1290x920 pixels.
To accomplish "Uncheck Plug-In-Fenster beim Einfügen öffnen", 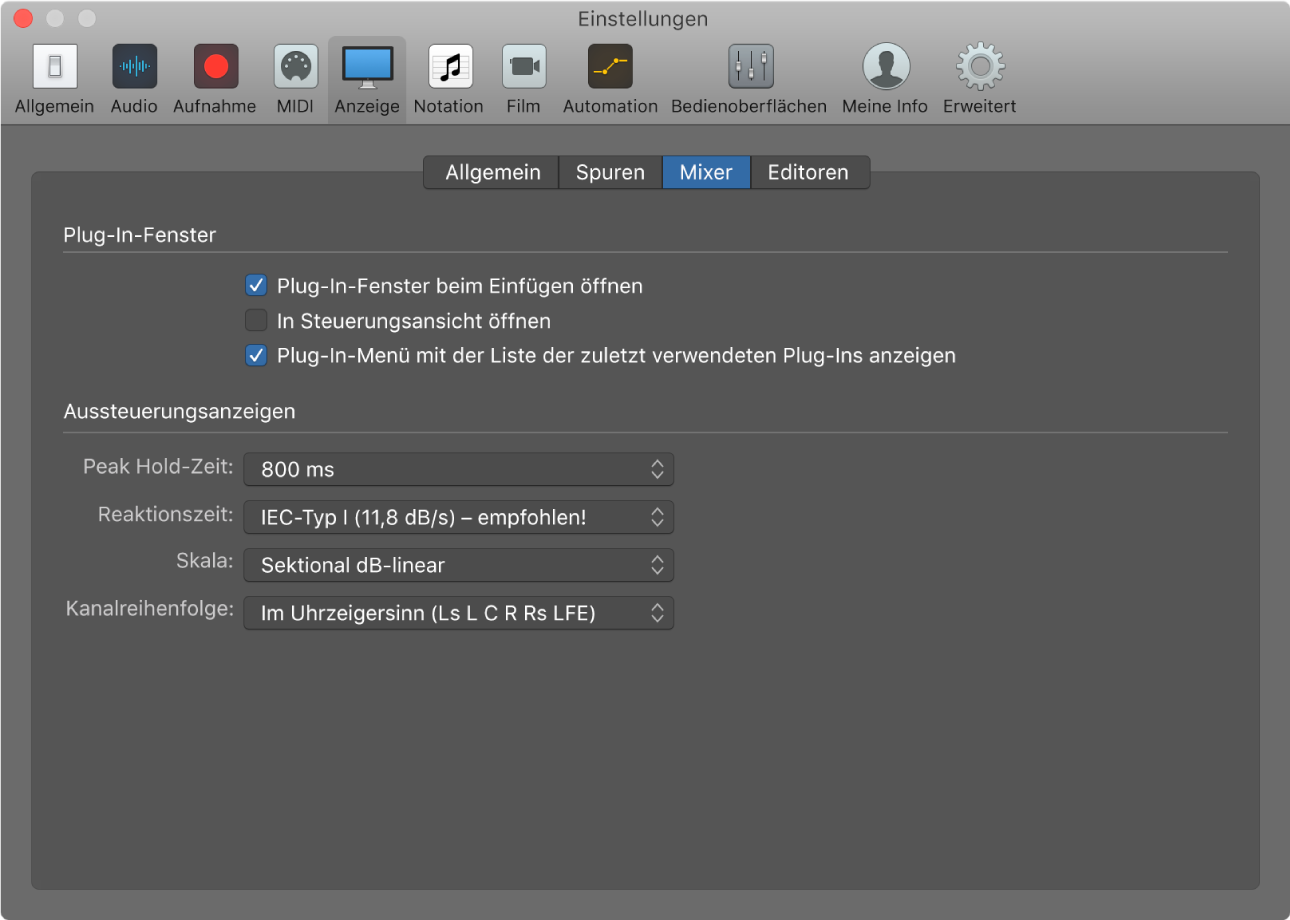I will coord(257,286).
